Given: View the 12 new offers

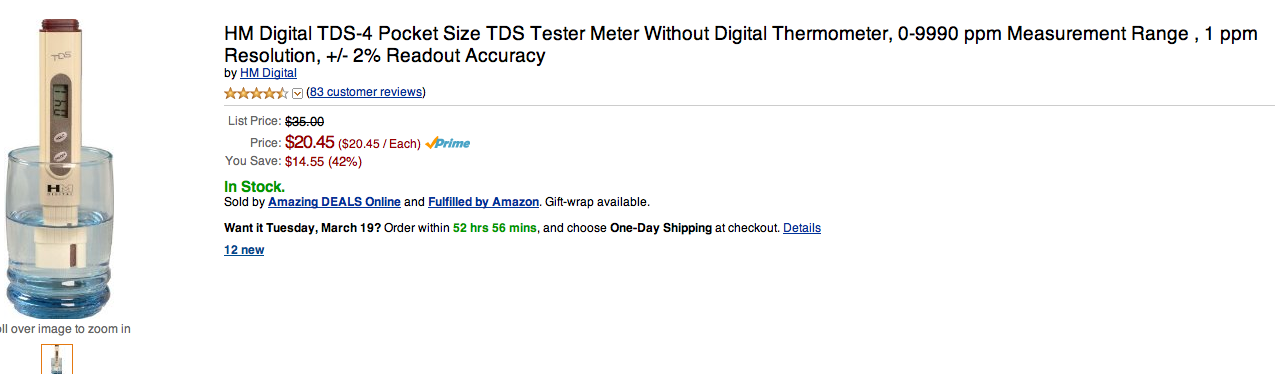Looking at the screenshot, I should click(244, 250).
